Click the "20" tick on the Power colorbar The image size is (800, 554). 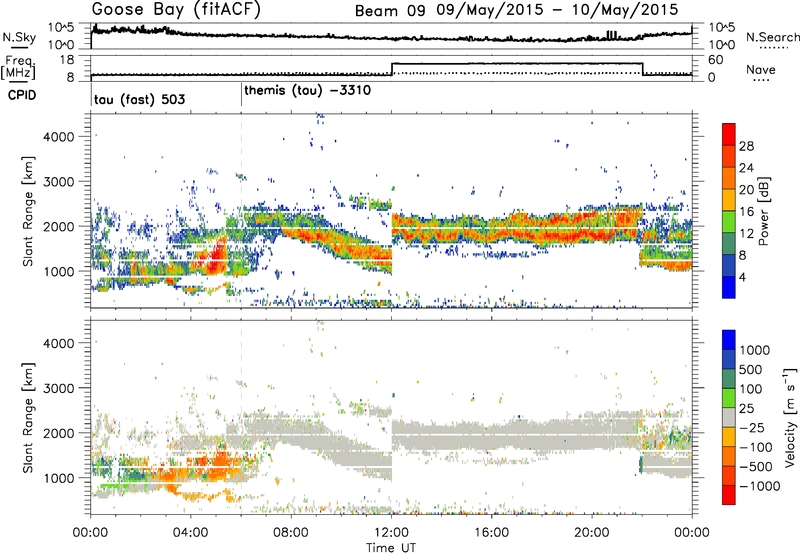coord(746,190)
